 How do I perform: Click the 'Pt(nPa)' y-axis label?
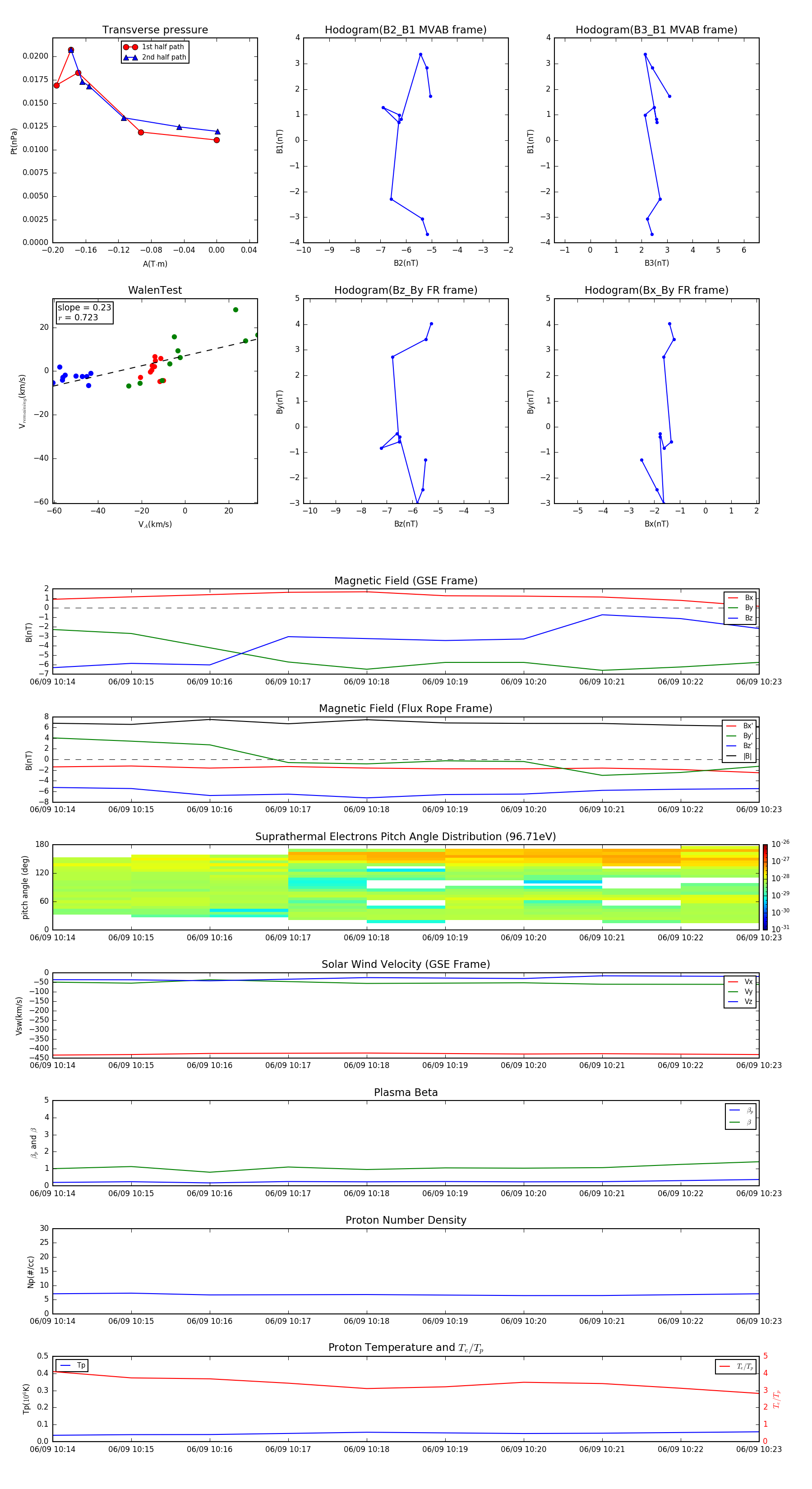14,140
